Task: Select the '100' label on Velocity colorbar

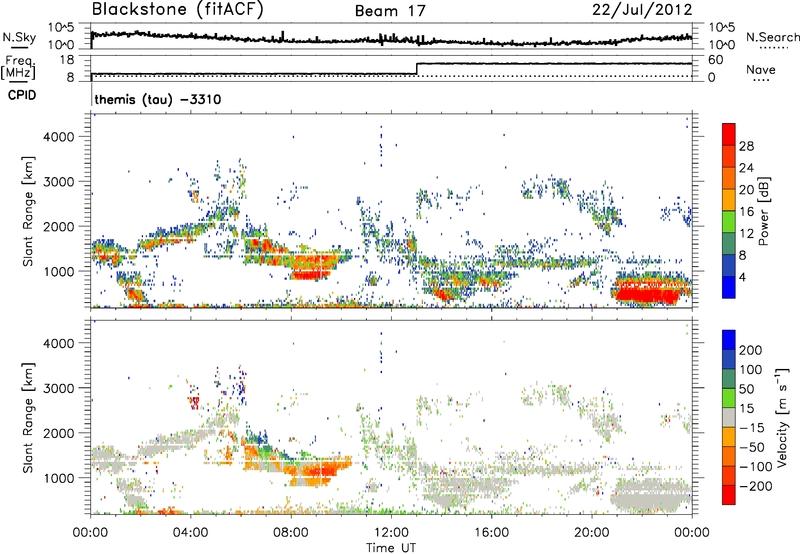Action: pos(751,370)
